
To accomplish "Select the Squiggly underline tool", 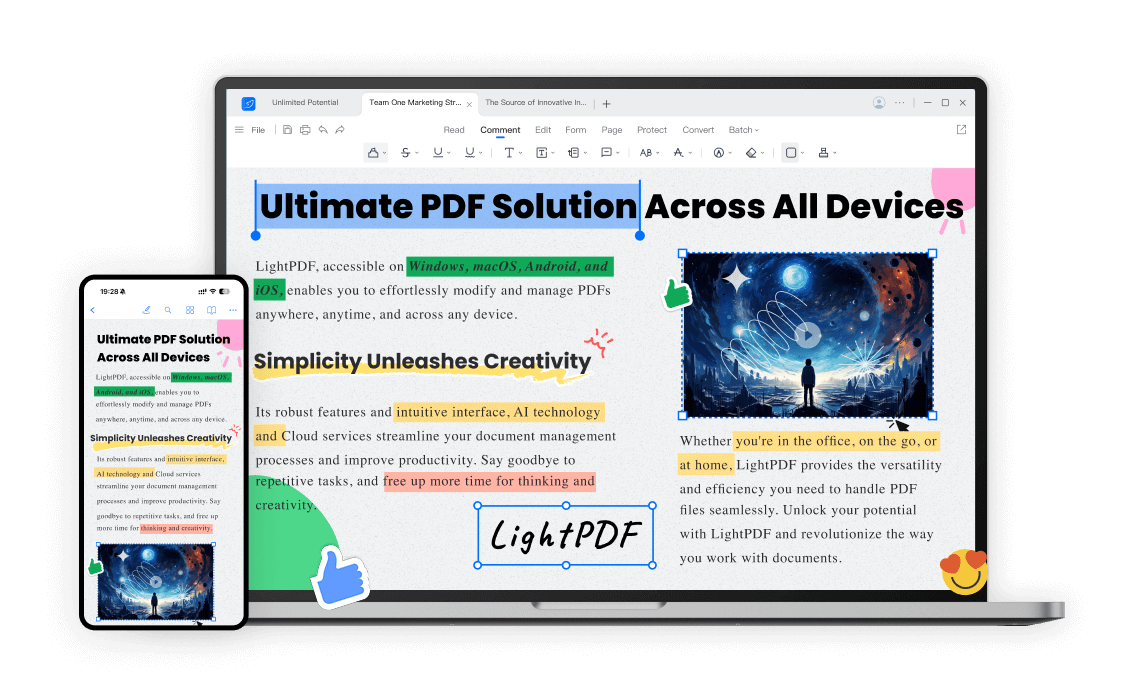I will [x=468, y=152].
